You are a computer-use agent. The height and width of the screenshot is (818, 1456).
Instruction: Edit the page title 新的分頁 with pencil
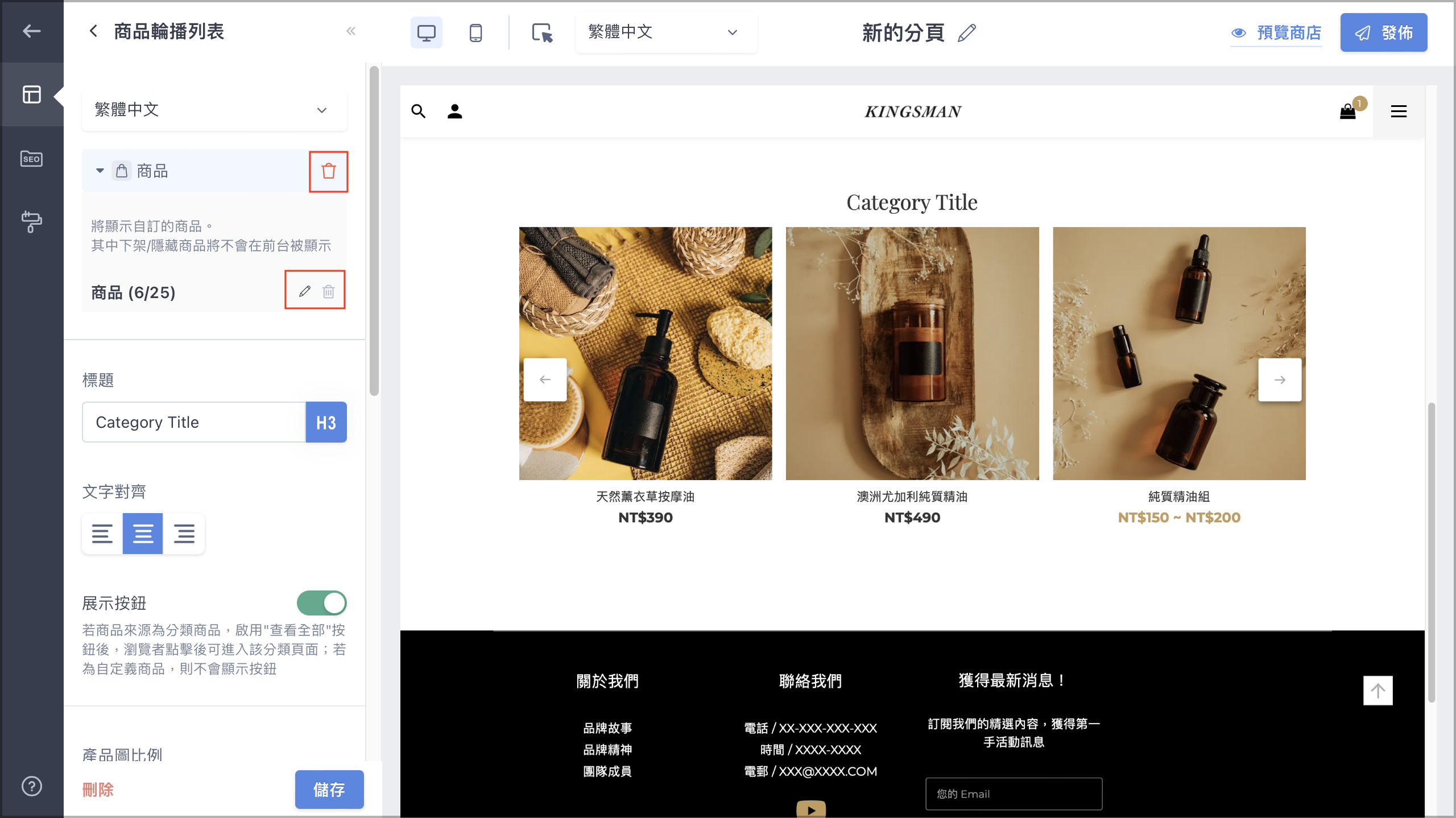click(x=967, y=32)
